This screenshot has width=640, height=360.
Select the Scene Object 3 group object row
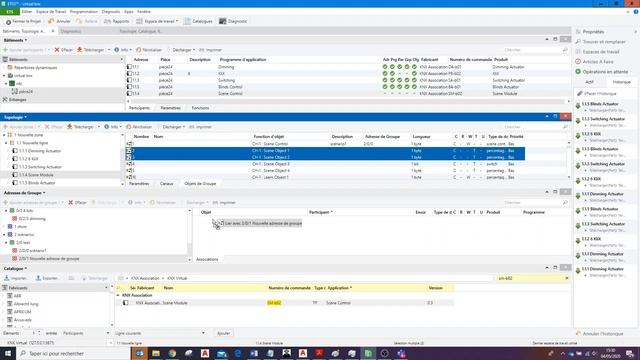click(325, 164)
